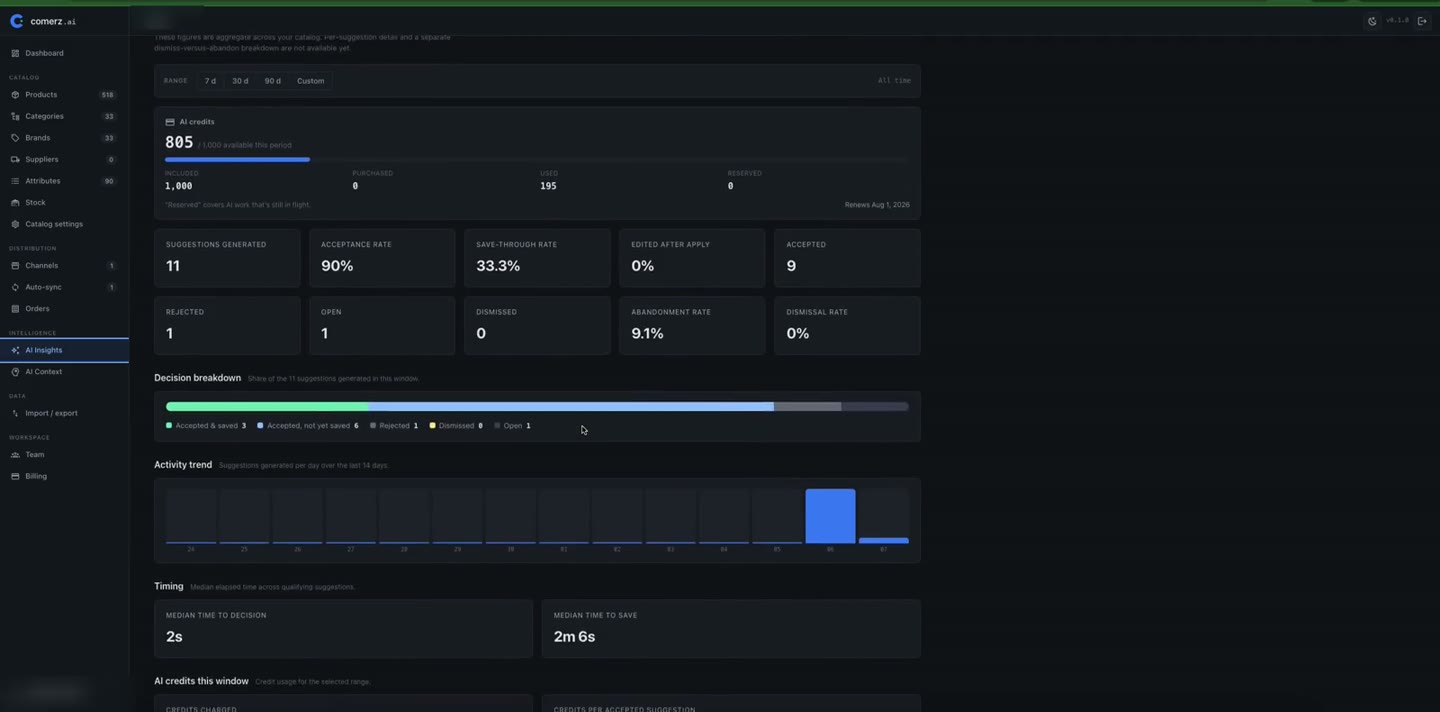Click the Median Time to Decision card

pos(343,629)
